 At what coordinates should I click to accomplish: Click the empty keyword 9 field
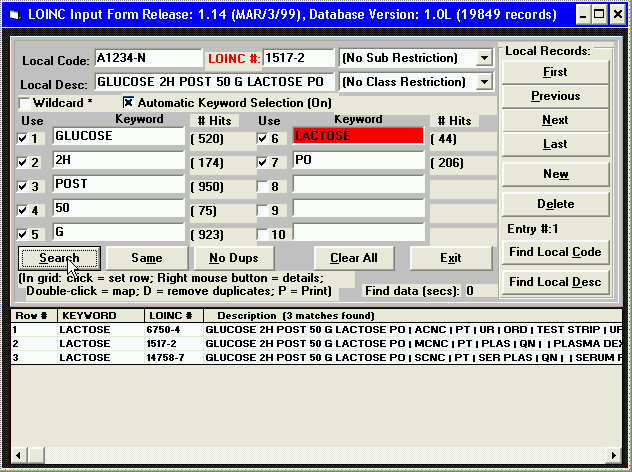358,208
